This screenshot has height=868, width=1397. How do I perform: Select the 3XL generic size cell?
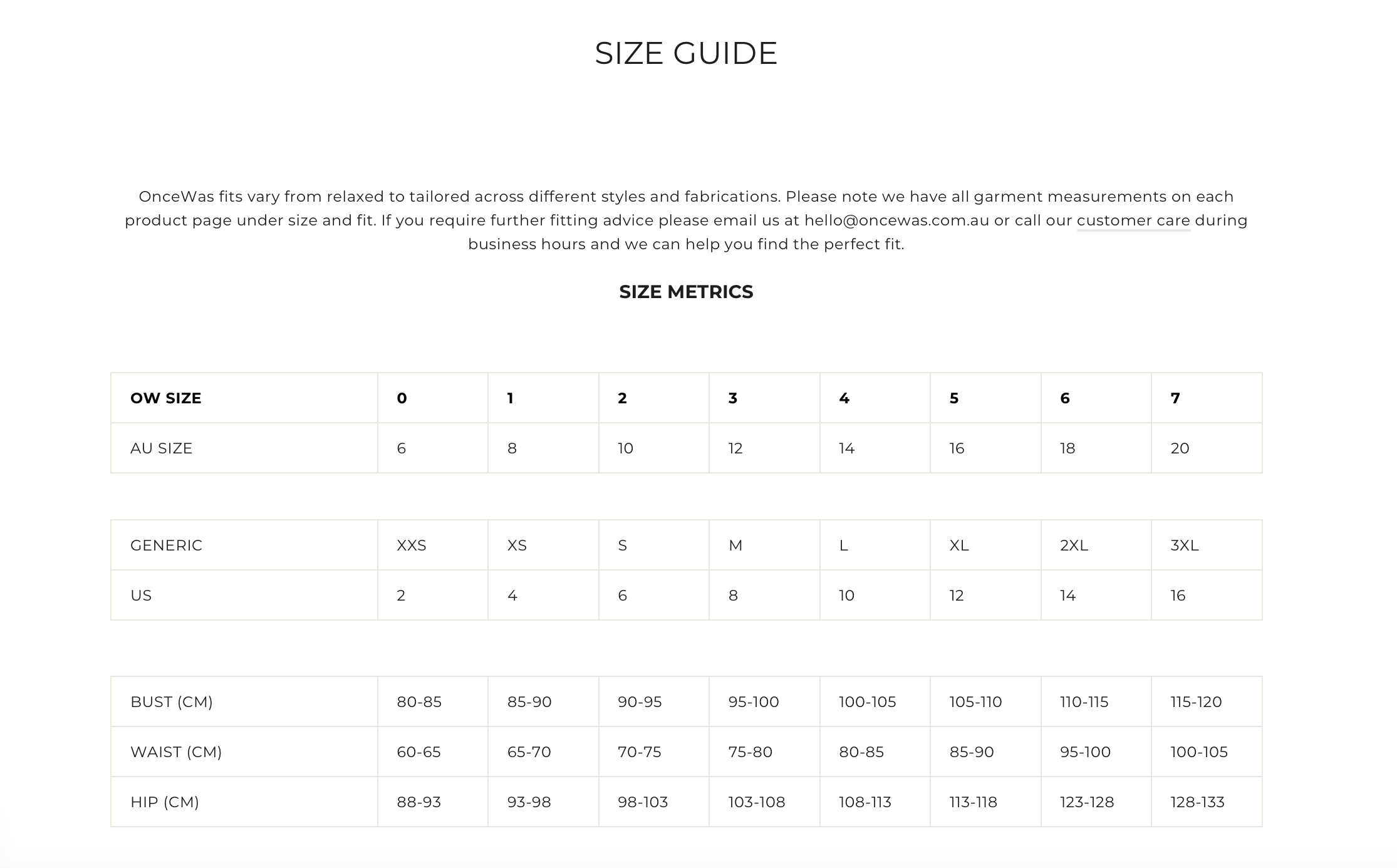point(1185,545)
